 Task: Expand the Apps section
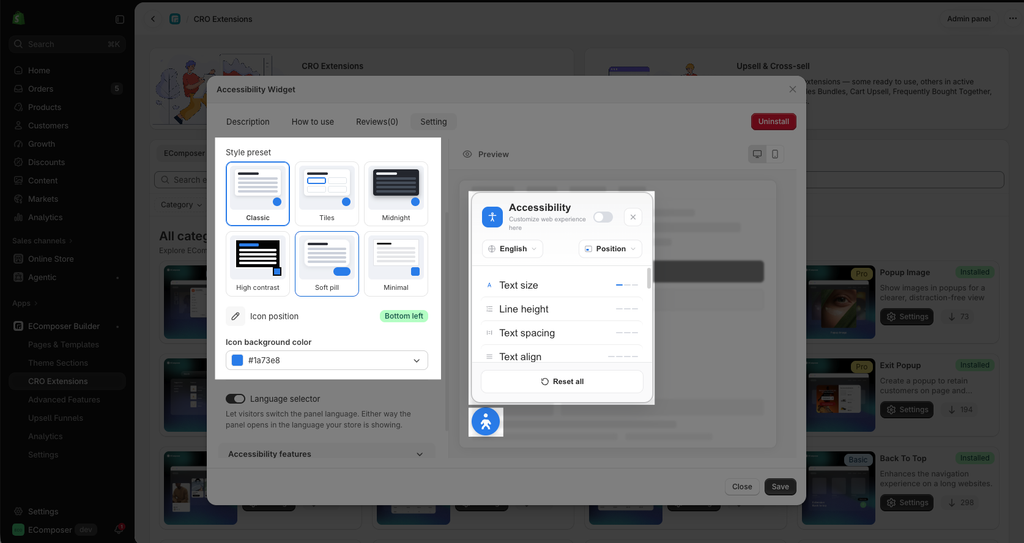coord(25,303)
